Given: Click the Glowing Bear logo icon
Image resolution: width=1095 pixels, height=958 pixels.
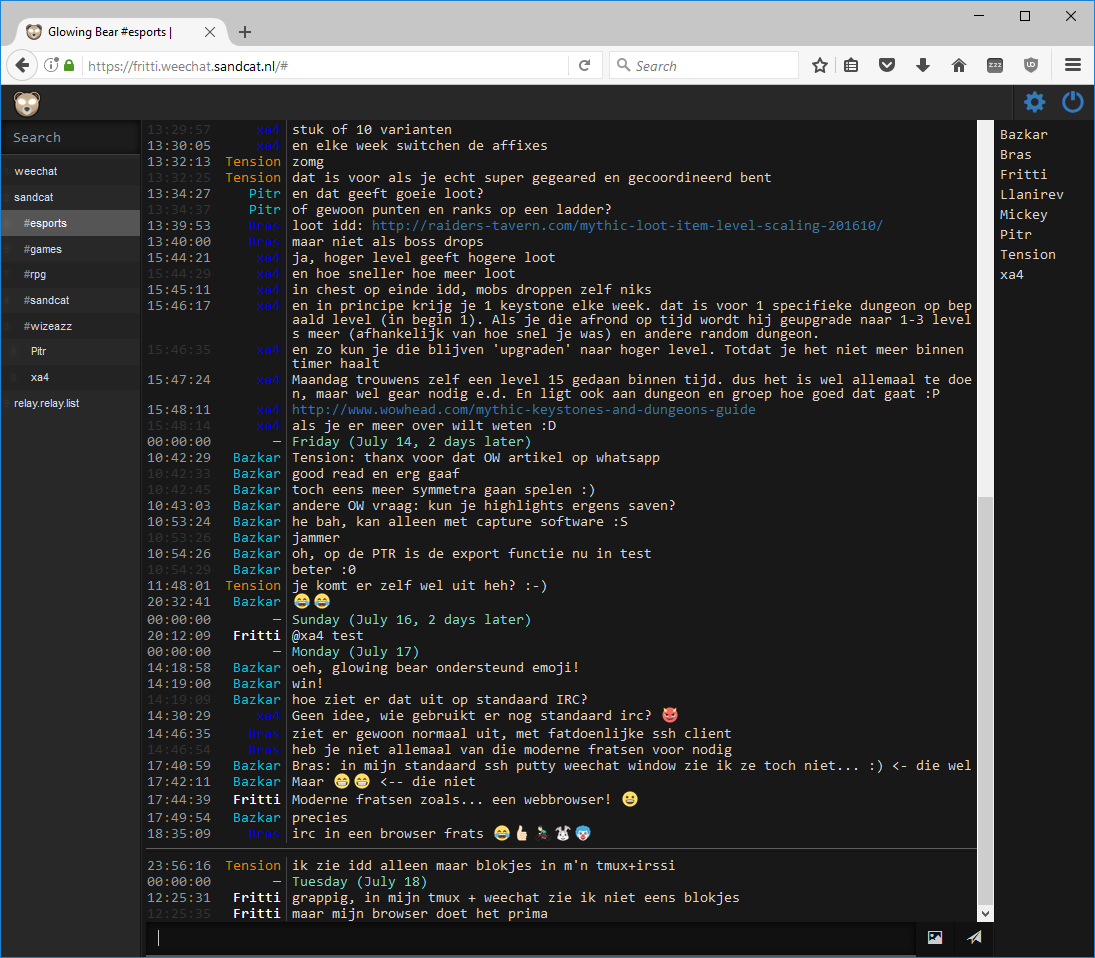Looking at the screenshot, I should 27,103.
